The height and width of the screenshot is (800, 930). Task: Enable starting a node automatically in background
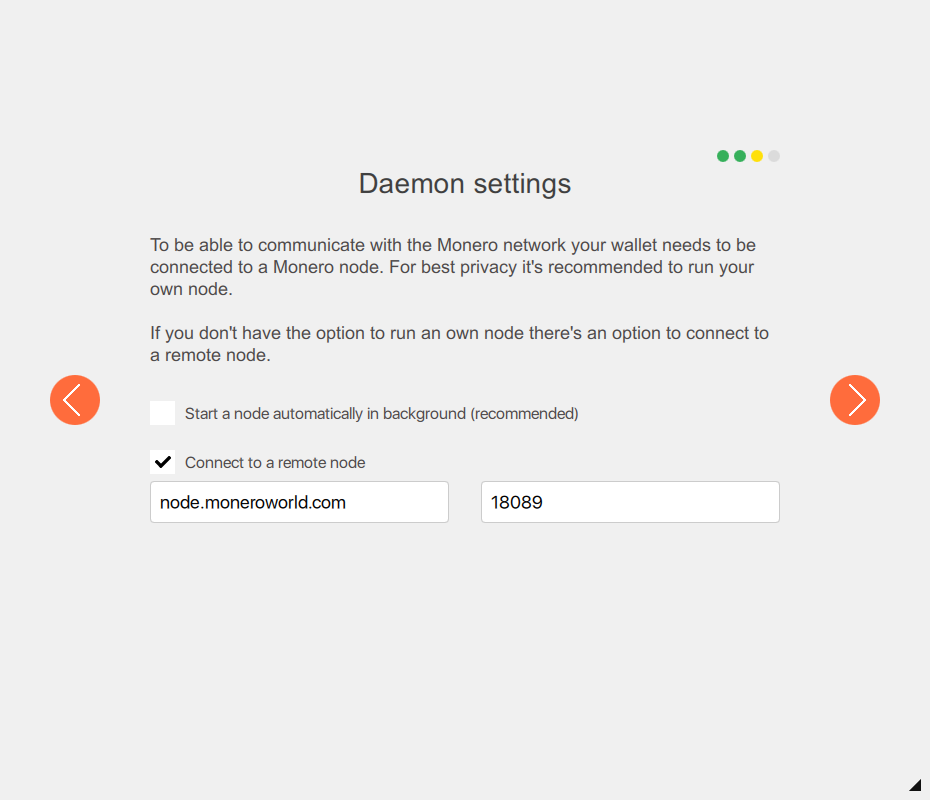pos(162,413)
